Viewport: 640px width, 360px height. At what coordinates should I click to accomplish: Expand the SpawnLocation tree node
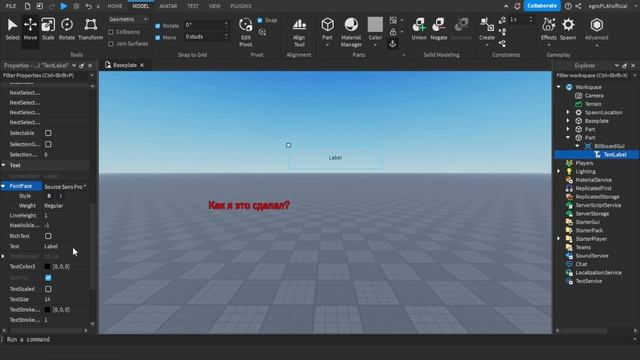tap(568, 112)
